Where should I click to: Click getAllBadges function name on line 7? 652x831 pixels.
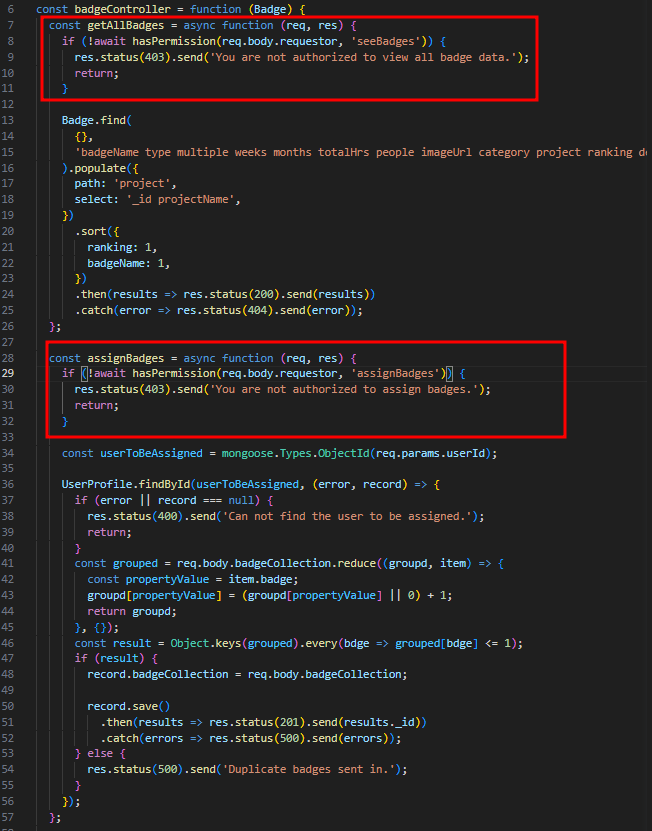pos(126,25)
